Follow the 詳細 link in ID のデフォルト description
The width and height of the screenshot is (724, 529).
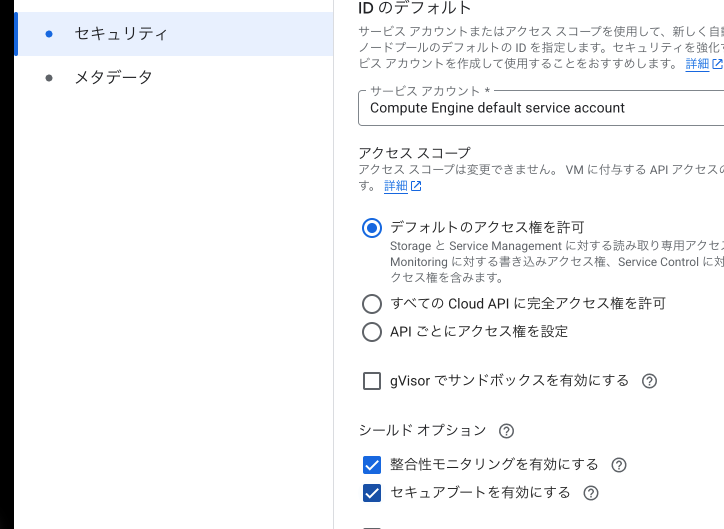tap(697, 64)
